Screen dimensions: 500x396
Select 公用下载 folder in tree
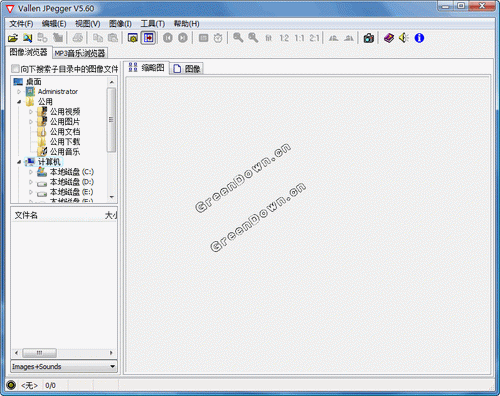click(65, 142)
